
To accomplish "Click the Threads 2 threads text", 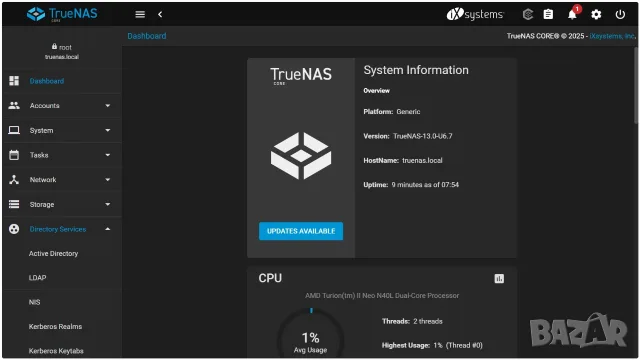I will click(412, 321).
